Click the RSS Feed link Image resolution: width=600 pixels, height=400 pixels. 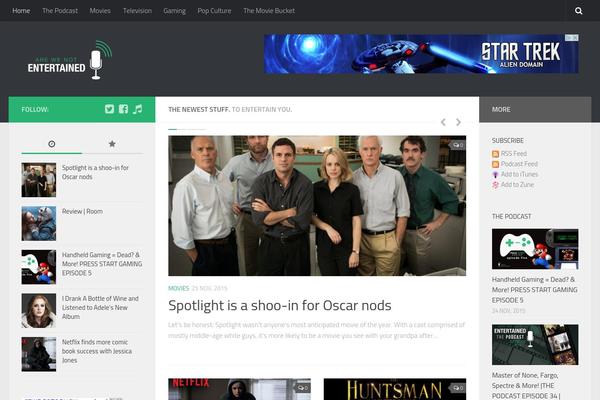tap(514, 153)
